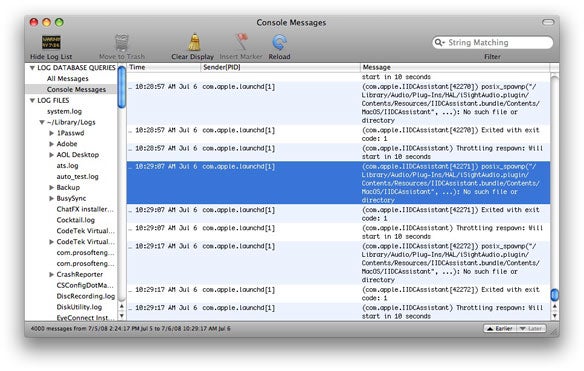Open system.log in the sidebar
The image size is (584, 371).
pyautogui.click(x=64, y=111)
